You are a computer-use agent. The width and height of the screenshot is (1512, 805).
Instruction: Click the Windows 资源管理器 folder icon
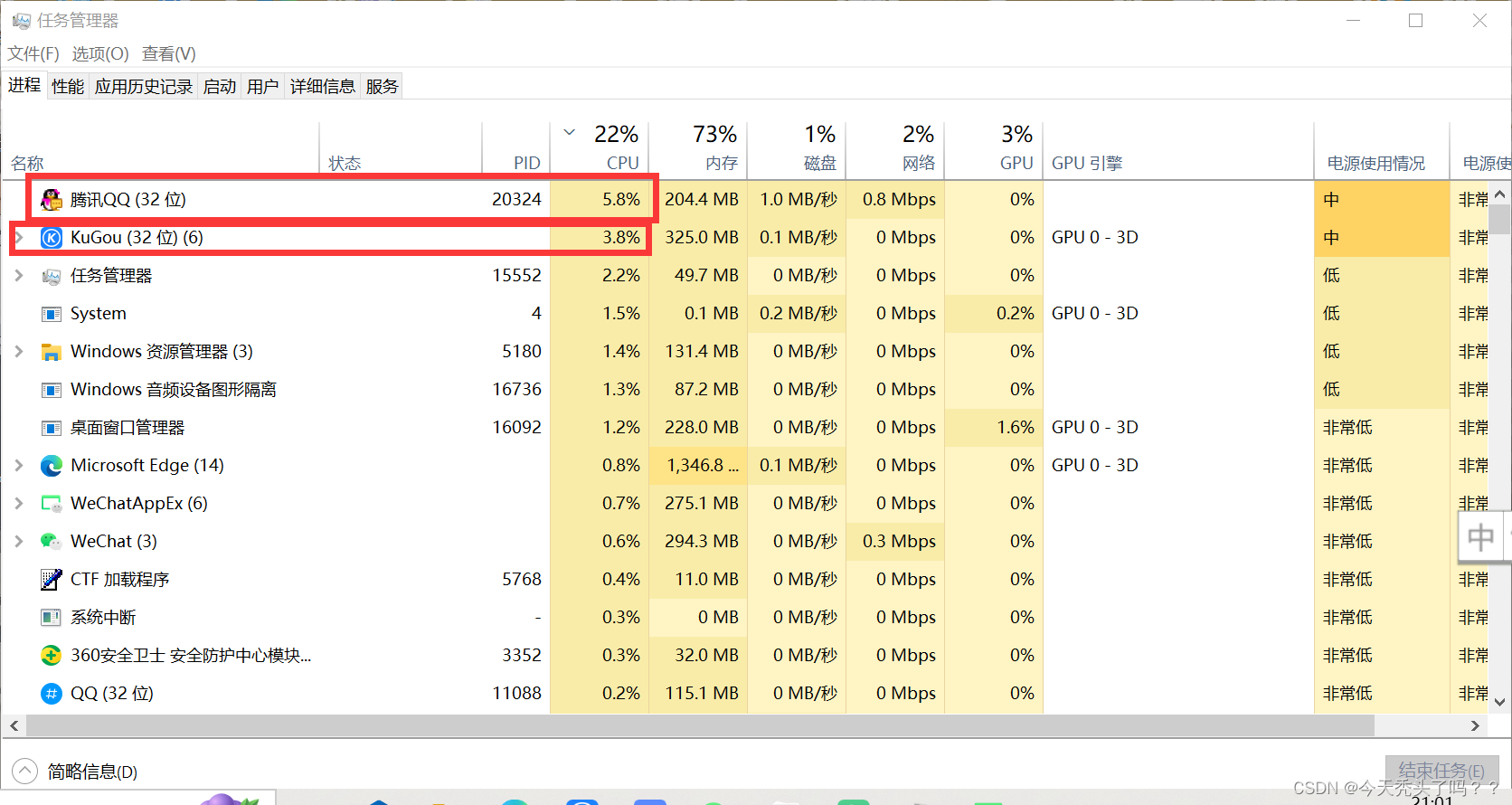coord(52,352)
